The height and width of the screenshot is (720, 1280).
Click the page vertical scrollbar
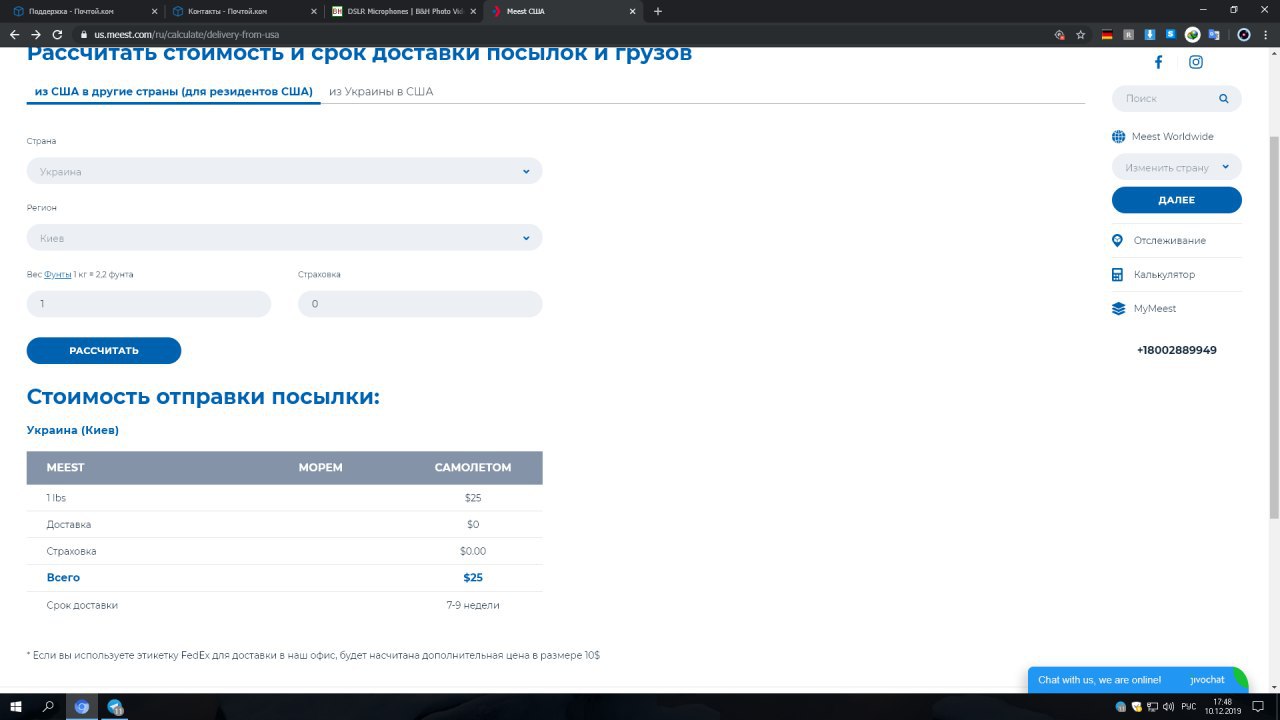click(x=1274, y=328)
